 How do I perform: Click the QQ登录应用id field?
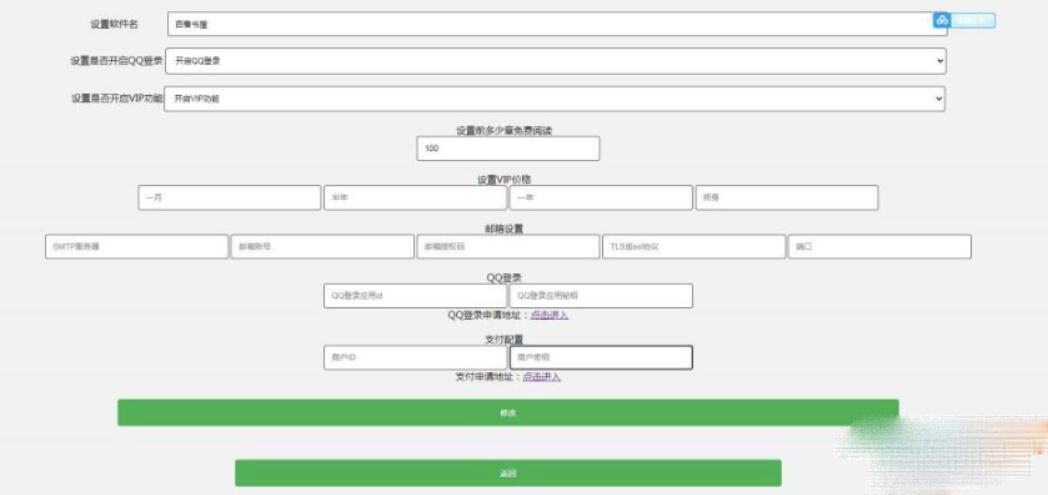414,296
